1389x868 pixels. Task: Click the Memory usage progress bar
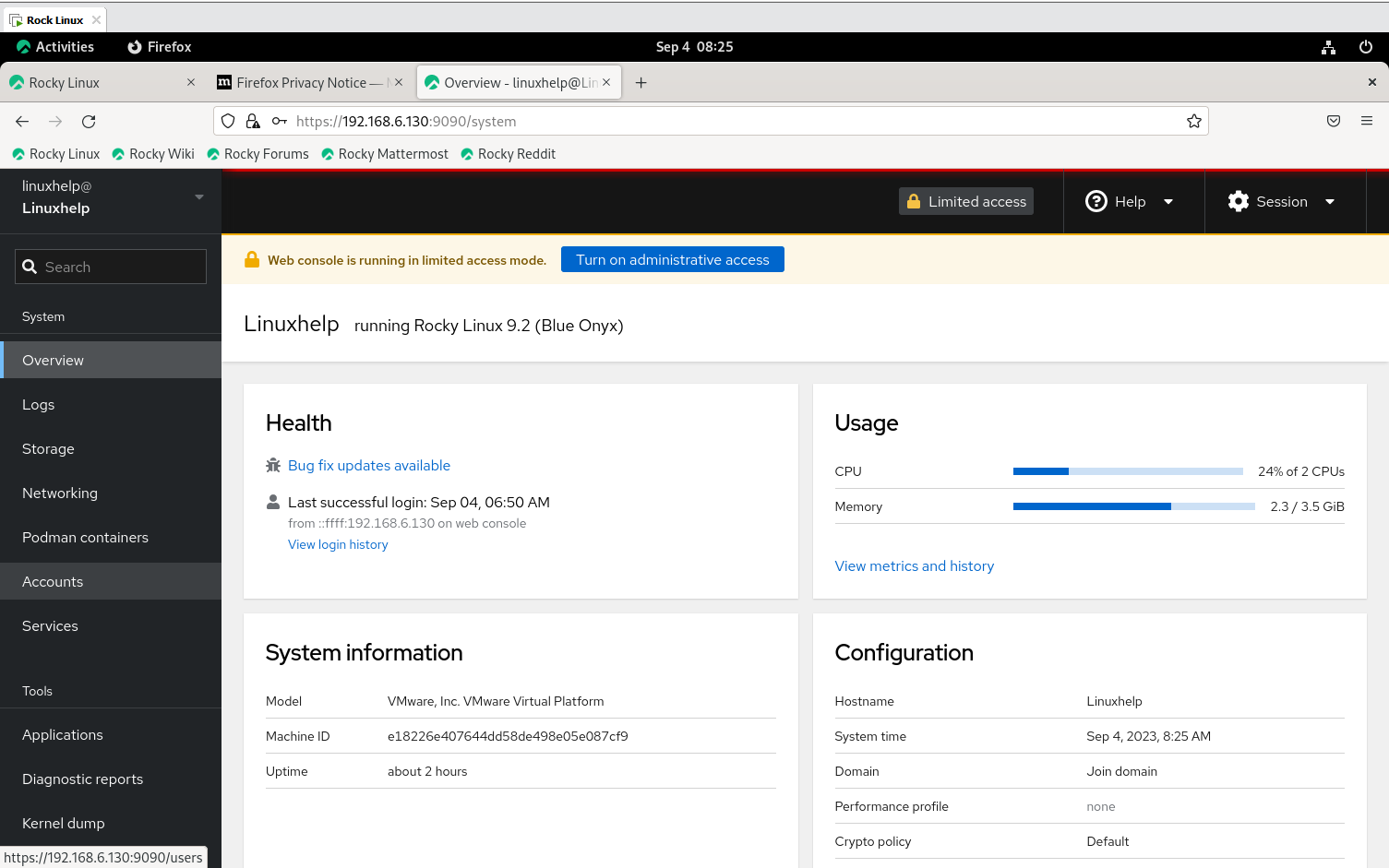[x=1134, y=506]
